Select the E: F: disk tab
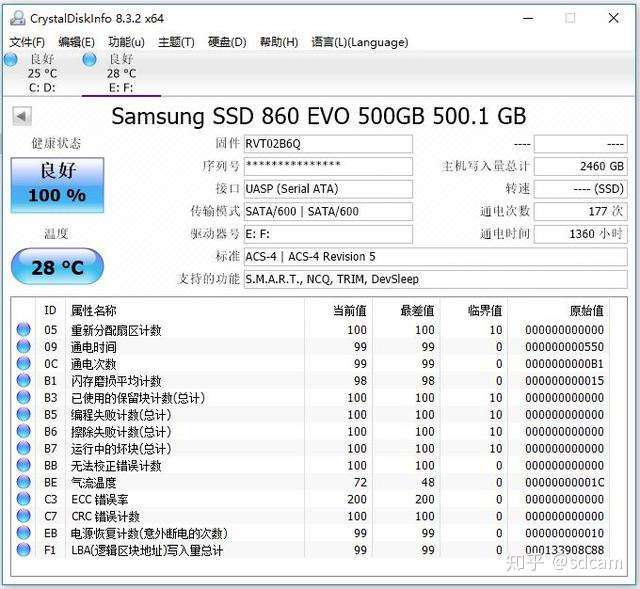Viewport: 640px width, 589px height. [121, 73]
